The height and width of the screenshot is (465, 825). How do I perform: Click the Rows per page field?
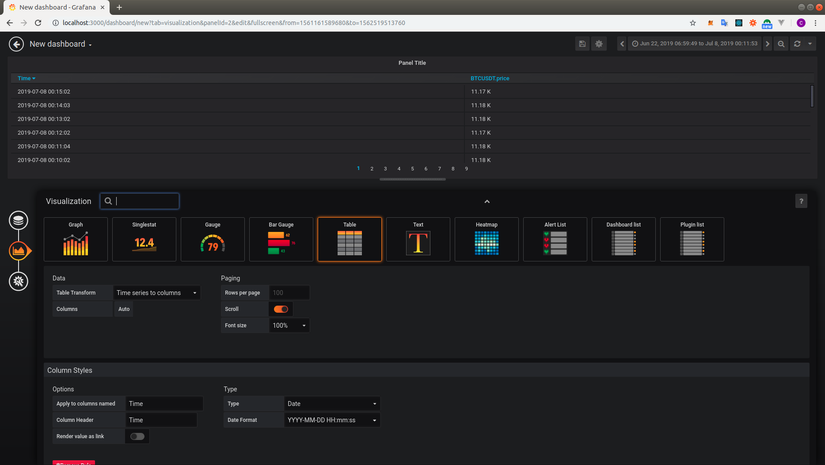pos(289,292)
